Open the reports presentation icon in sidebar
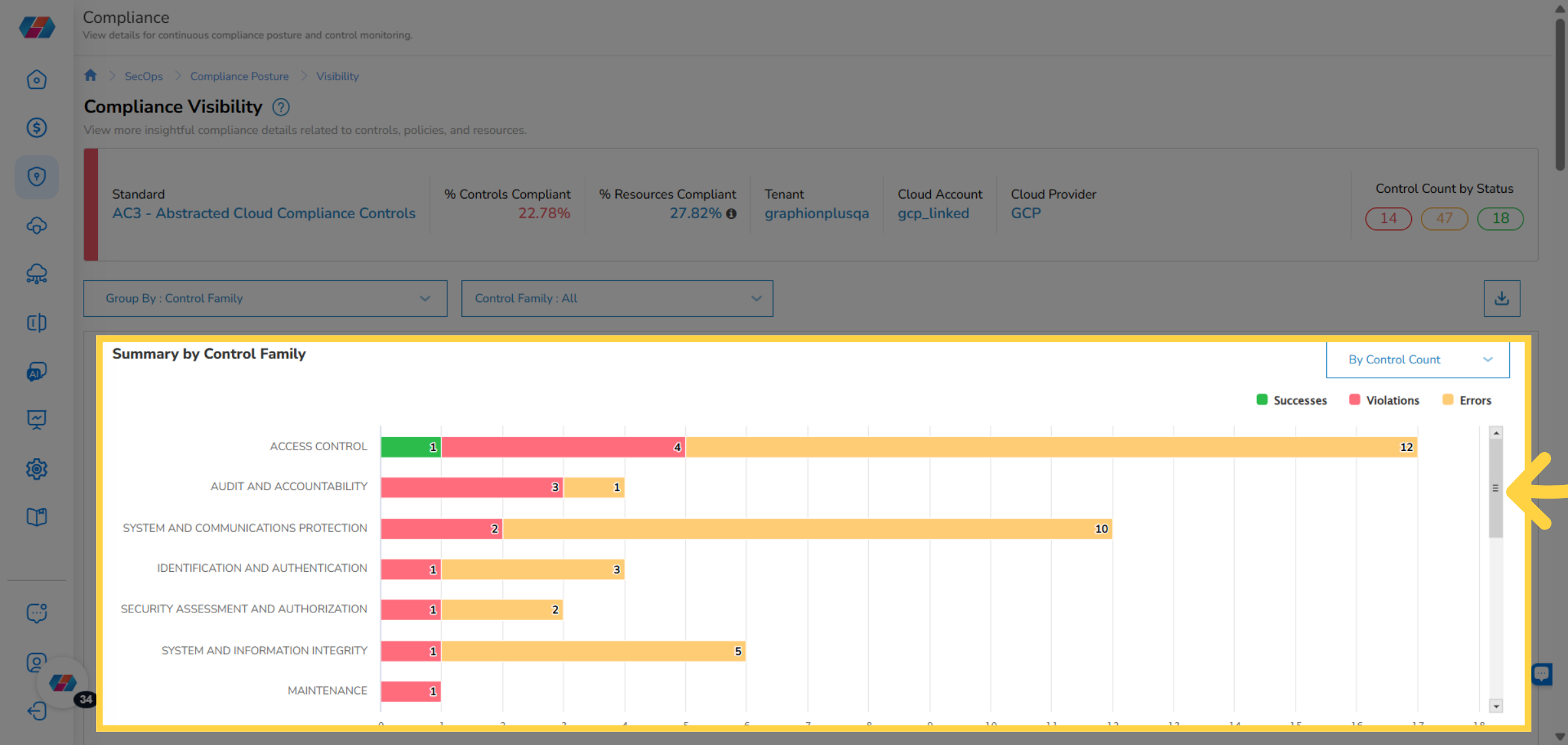This screenshot has height=745, width=1568. (x=37, y=419)
